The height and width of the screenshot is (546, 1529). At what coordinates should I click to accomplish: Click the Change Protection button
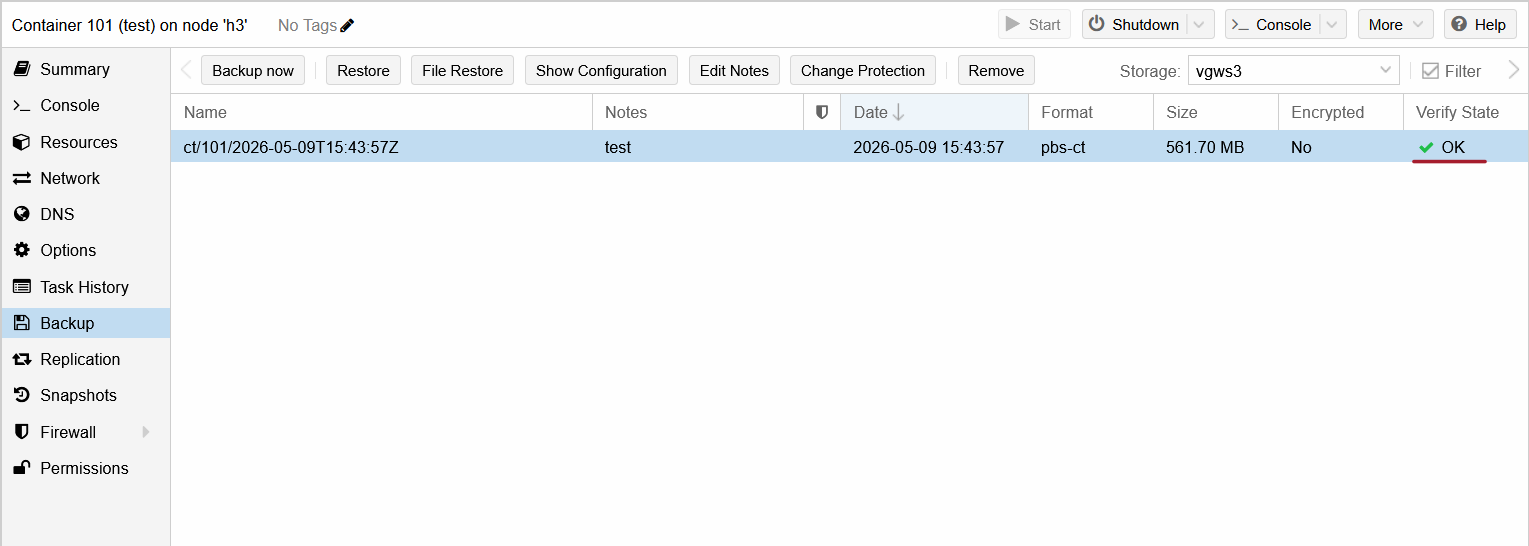[863, 70]
